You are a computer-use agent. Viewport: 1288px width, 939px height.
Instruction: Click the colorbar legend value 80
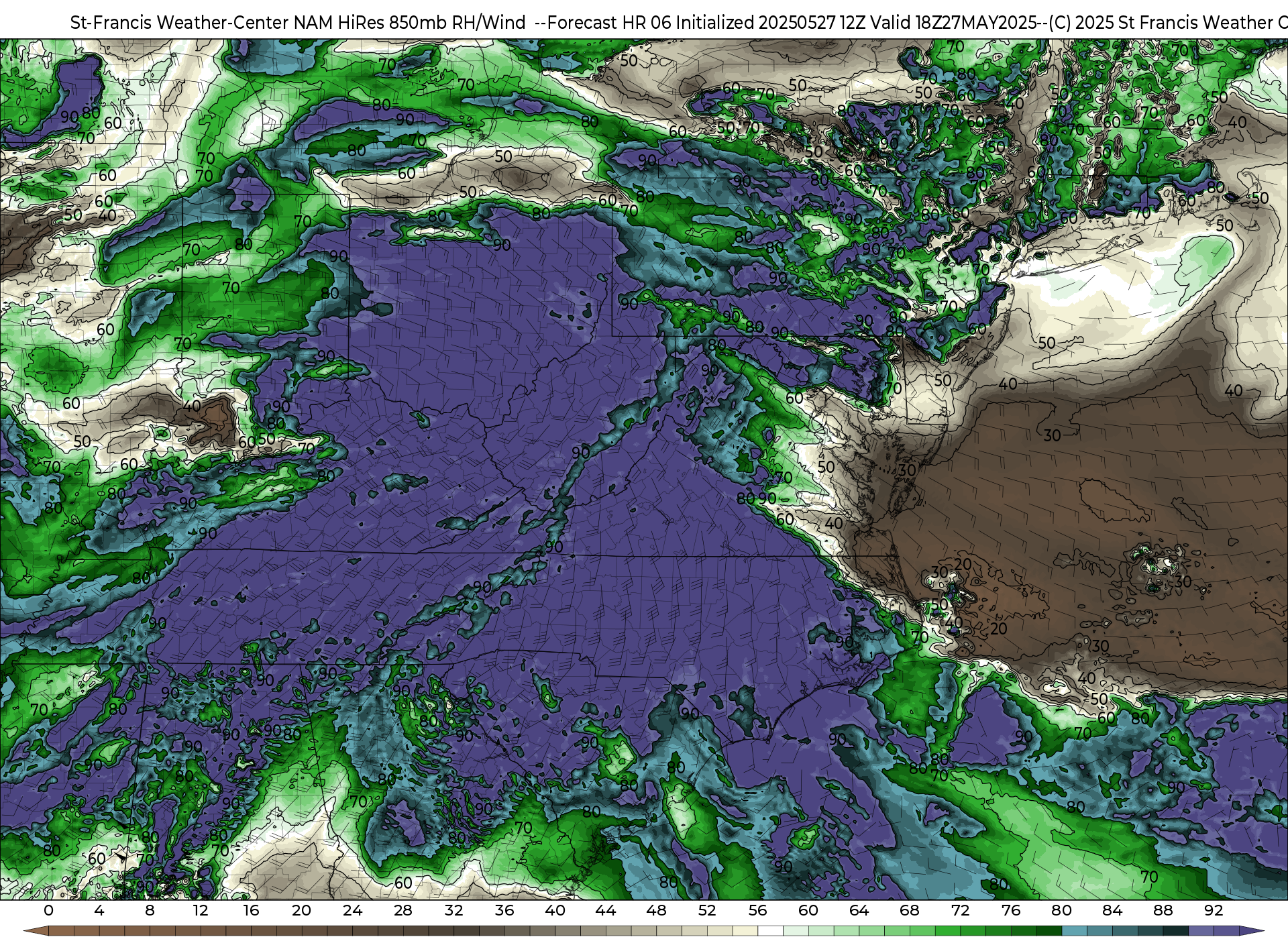tap(1062, 910)
